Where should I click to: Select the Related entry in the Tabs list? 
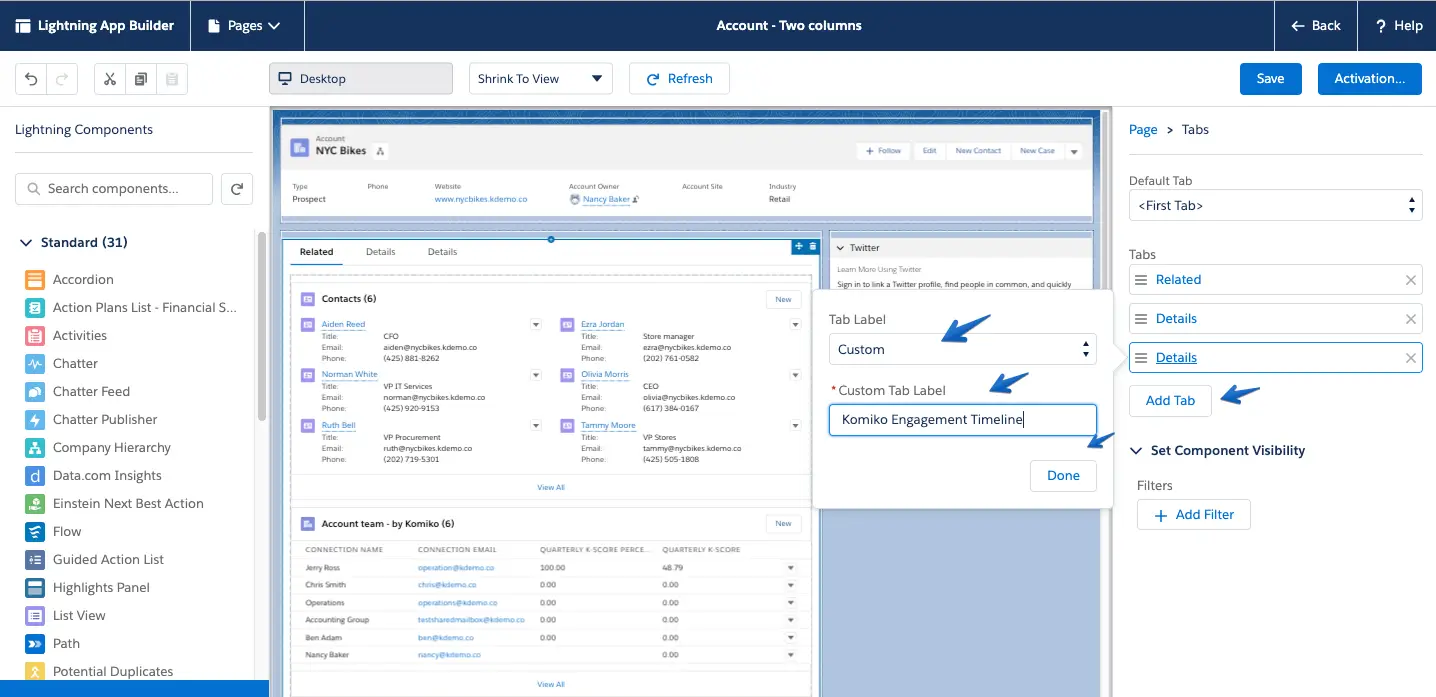(x=1178, y=280)
